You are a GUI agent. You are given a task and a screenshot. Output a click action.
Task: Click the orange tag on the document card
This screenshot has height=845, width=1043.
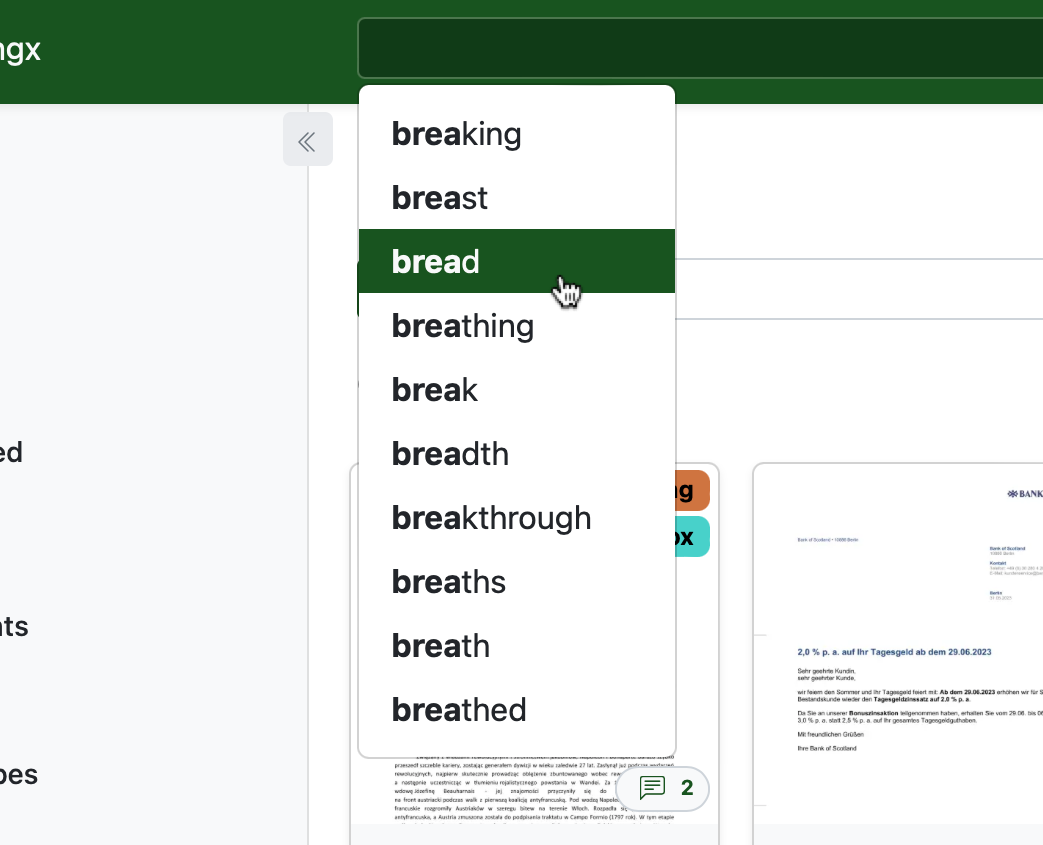click(692, 490)
